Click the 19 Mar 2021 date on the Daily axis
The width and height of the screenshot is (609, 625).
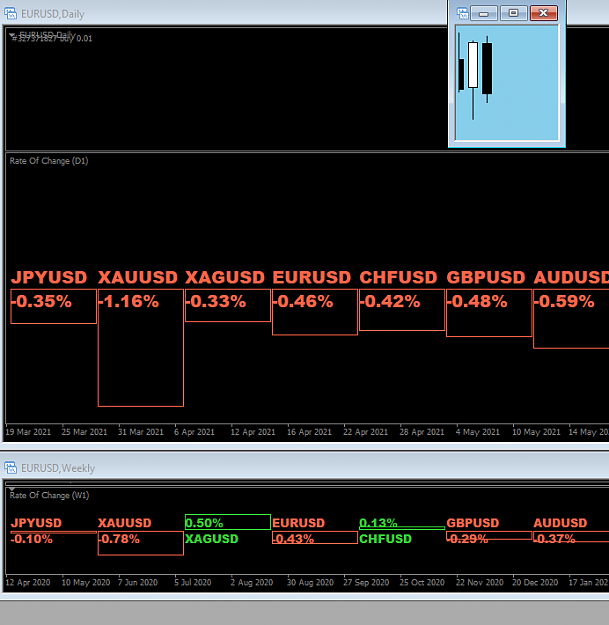click(x=28, y=432)
